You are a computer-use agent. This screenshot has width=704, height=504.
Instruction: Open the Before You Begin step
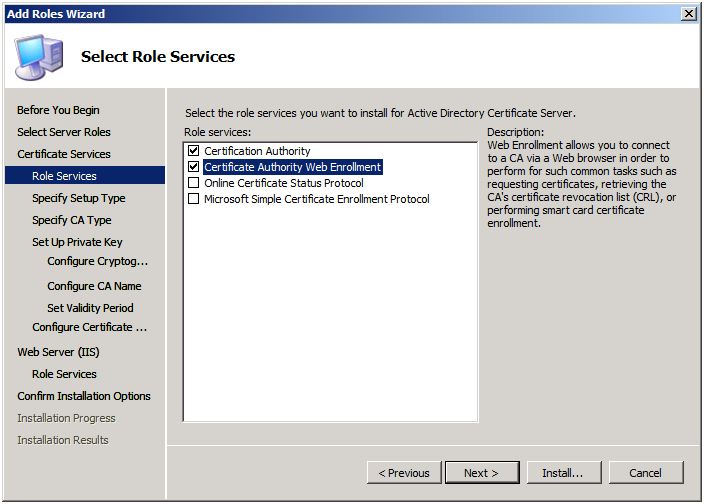tap(58, 110)
